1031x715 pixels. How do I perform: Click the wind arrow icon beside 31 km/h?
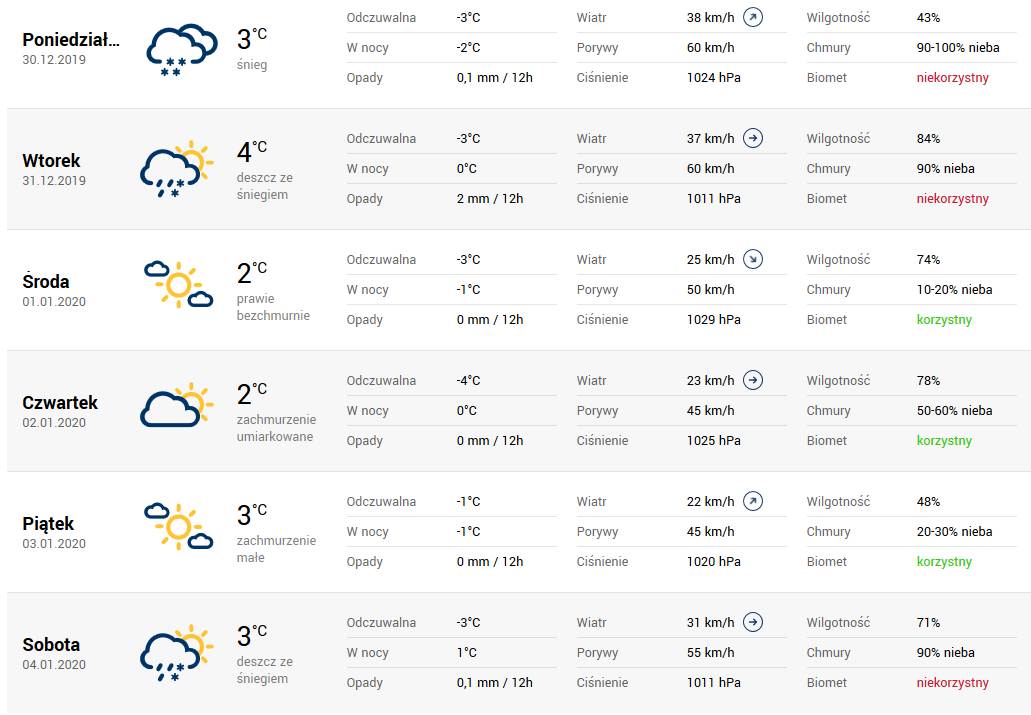coord(753,622)
